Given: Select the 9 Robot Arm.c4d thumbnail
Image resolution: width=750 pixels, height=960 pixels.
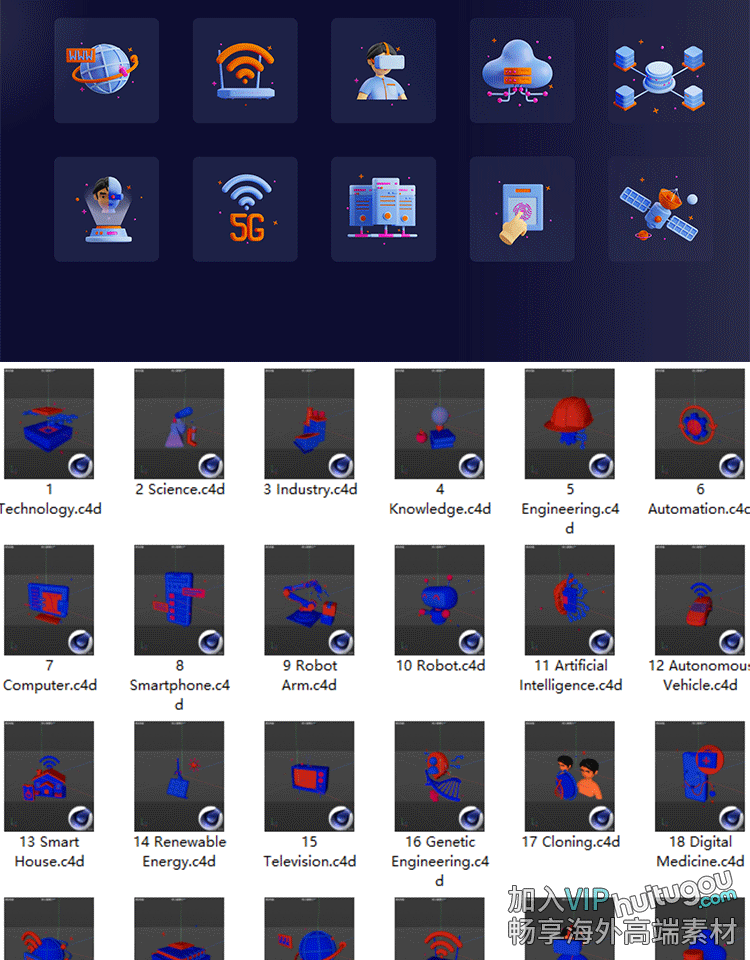Looking at the screenshot, I should [x=310, y=600].
